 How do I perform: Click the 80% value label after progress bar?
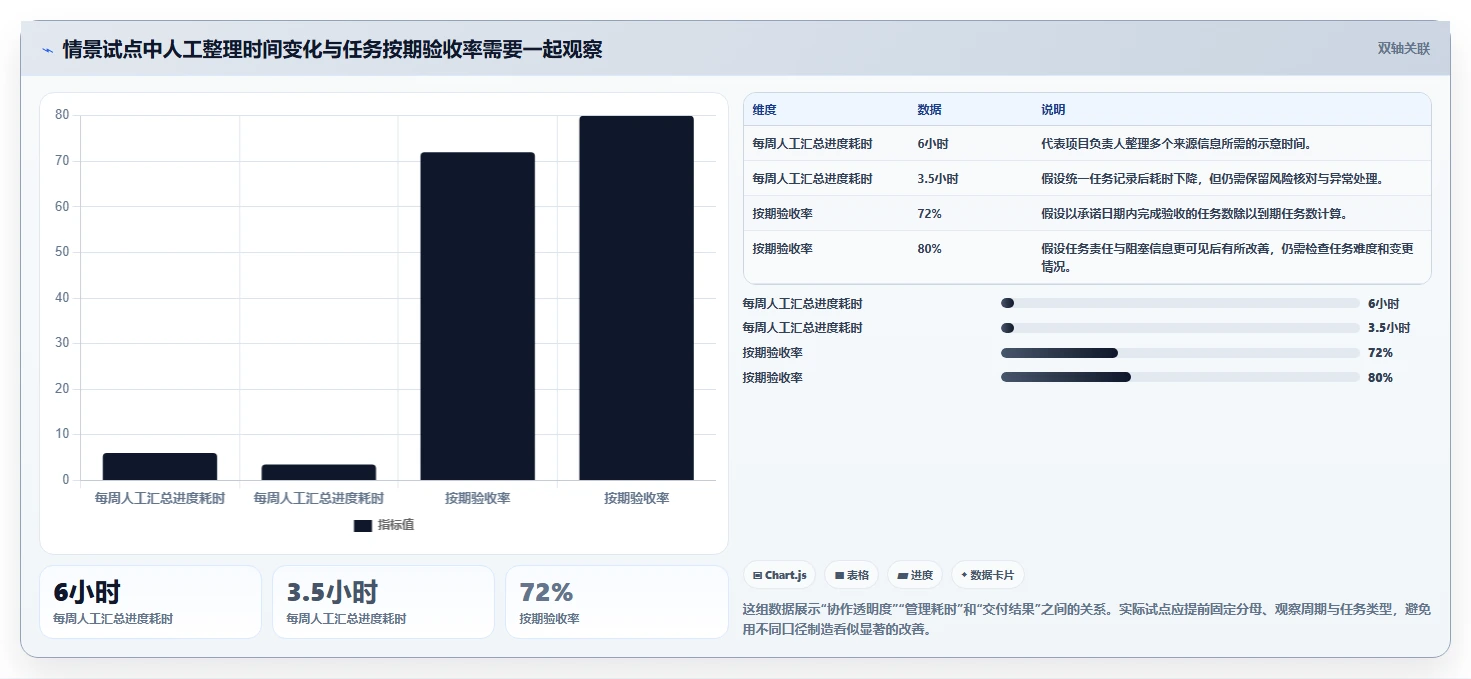[x=1380, y=378]
